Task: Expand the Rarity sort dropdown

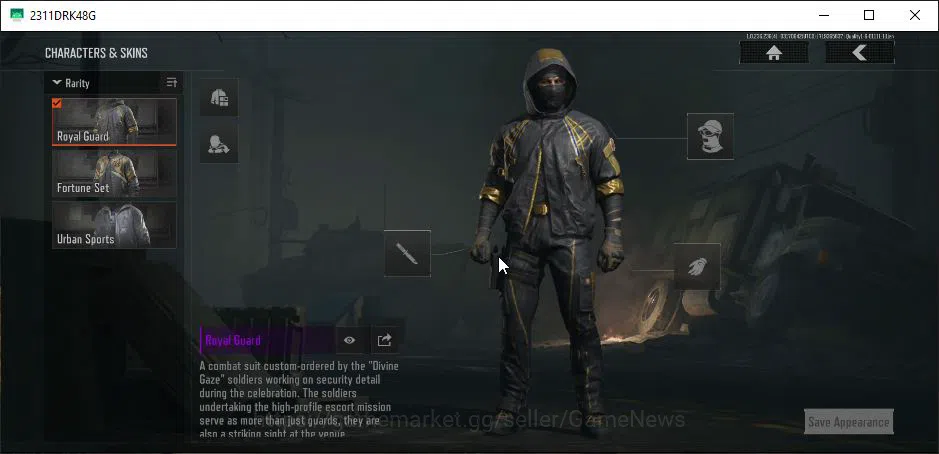Action: 71,83
